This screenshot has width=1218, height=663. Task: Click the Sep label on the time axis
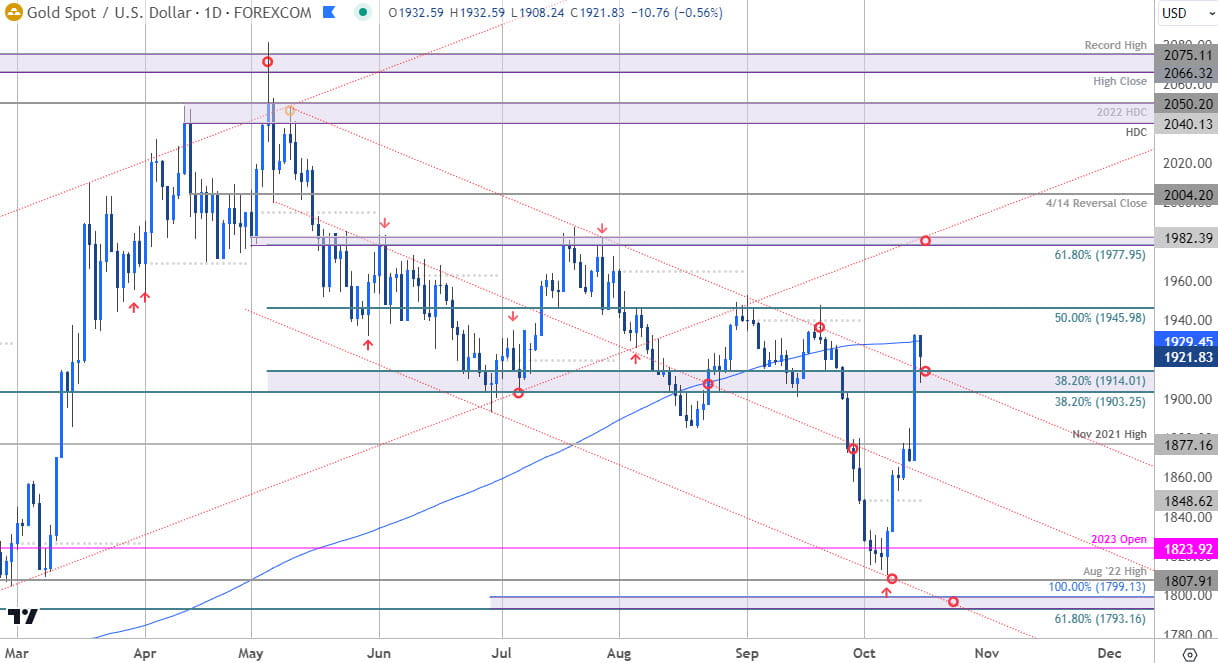(747, 652)
